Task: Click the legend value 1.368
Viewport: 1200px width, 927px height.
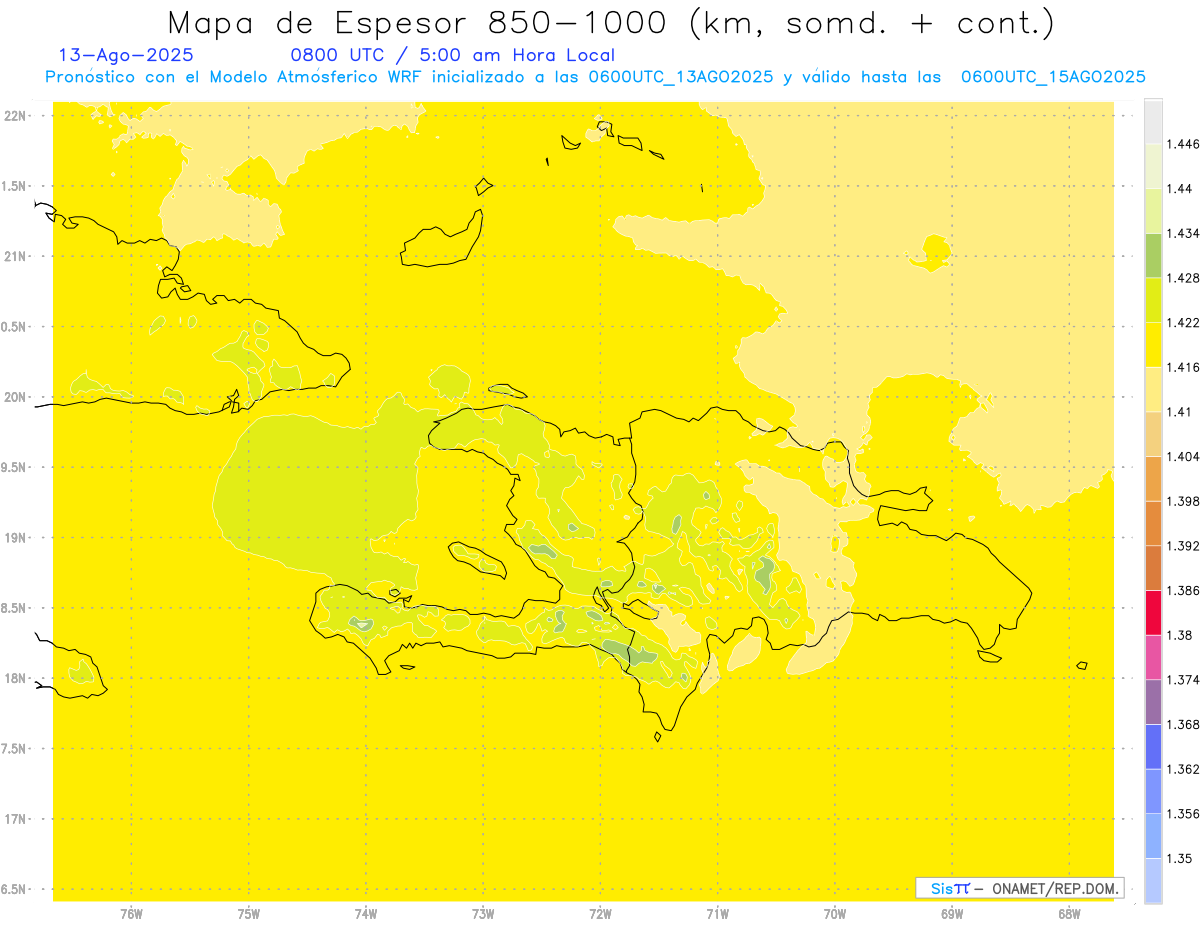Action: pos(1183,724)
